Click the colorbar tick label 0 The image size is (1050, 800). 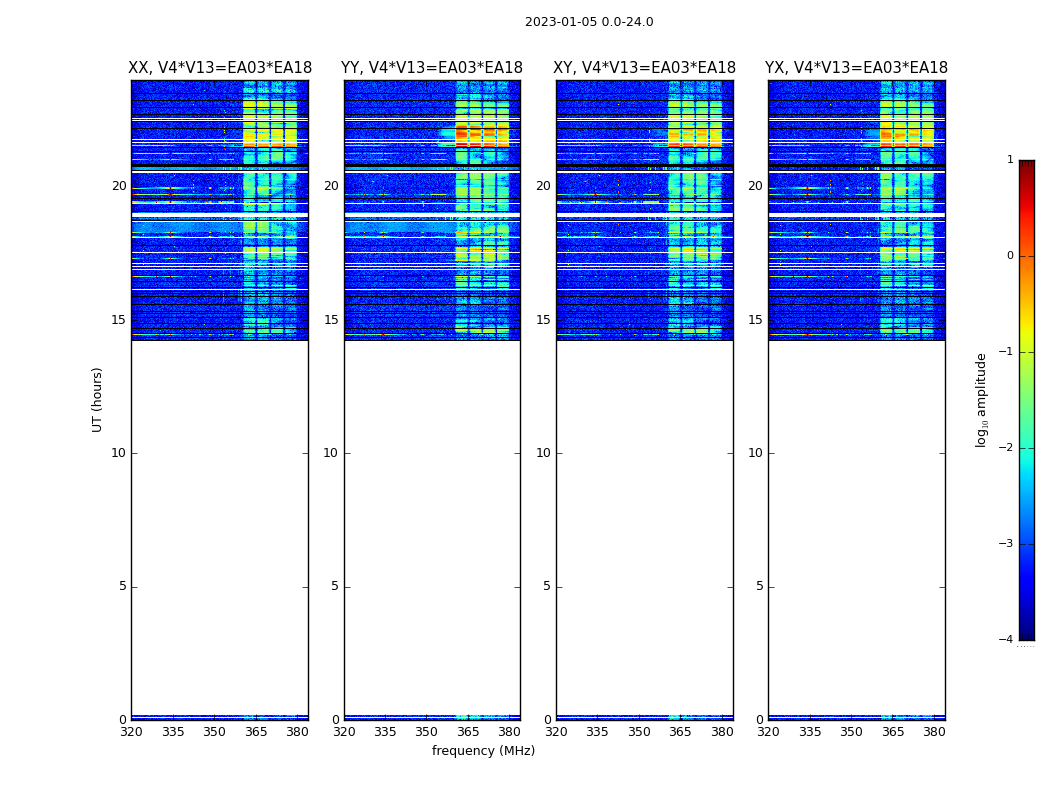(x=1010, y=256)
